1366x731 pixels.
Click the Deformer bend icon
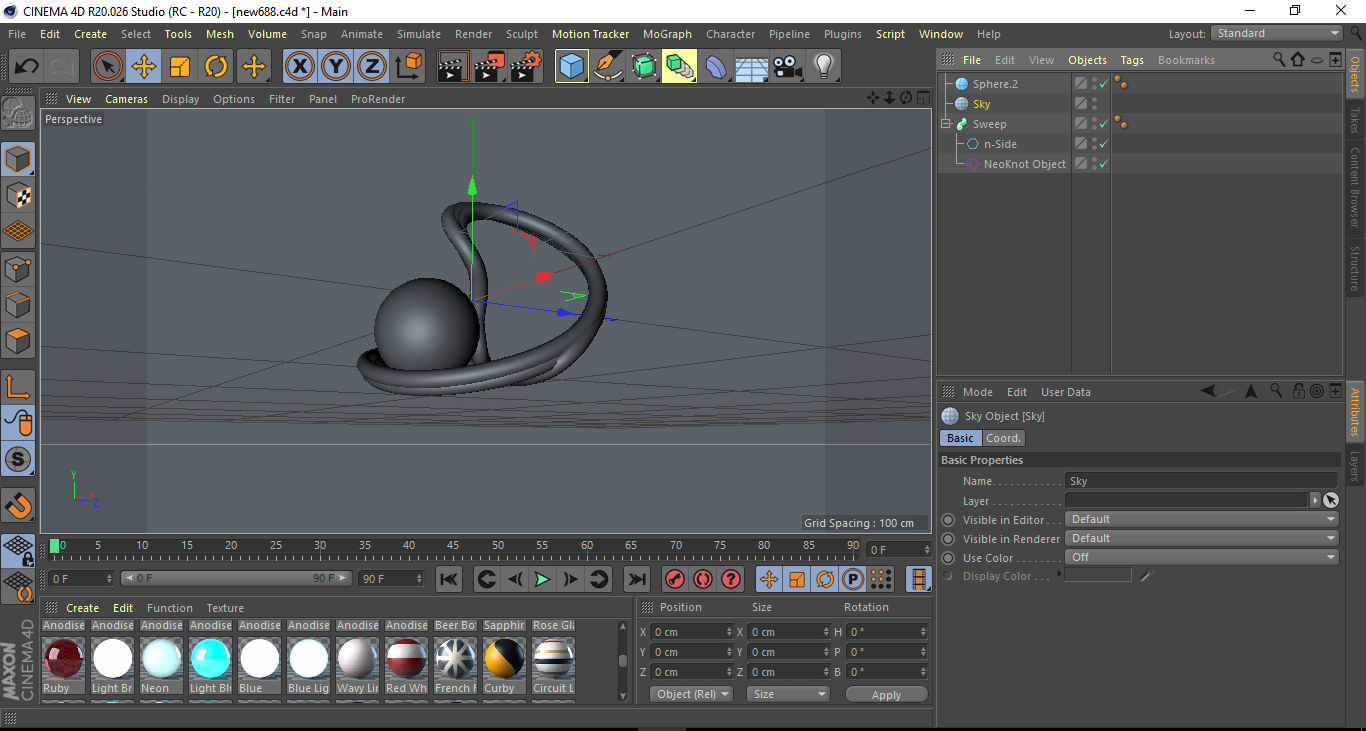tap(716, 67)
